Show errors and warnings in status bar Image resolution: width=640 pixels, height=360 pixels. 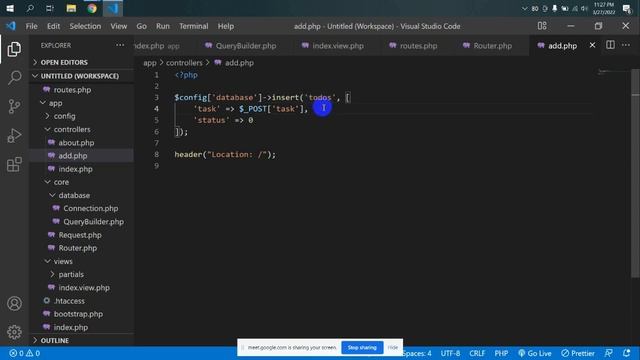(24, 353)
